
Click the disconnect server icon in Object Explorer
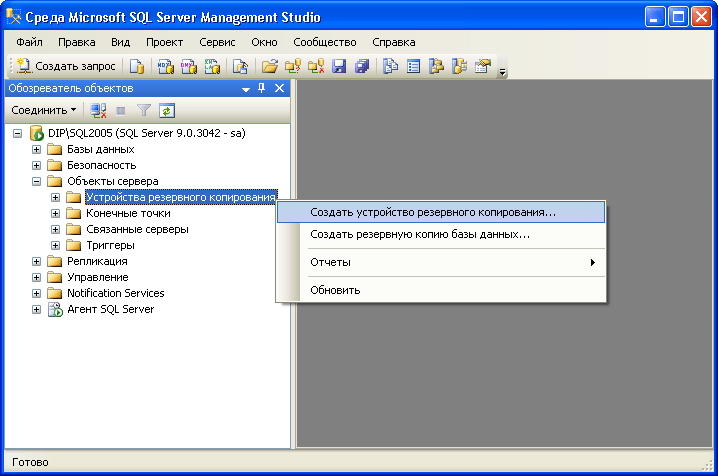click(x=98, y=110)
